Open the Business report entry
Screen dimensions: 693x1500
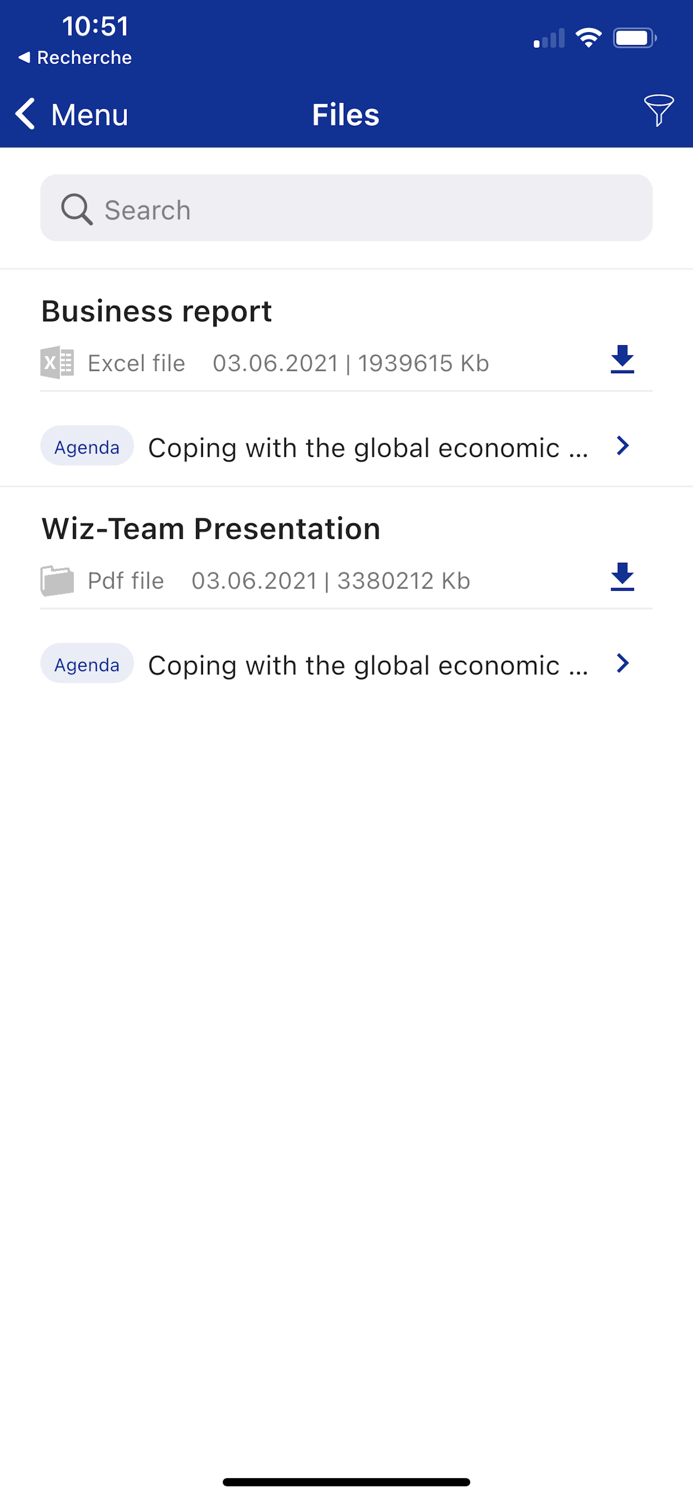tap(156, 311)
